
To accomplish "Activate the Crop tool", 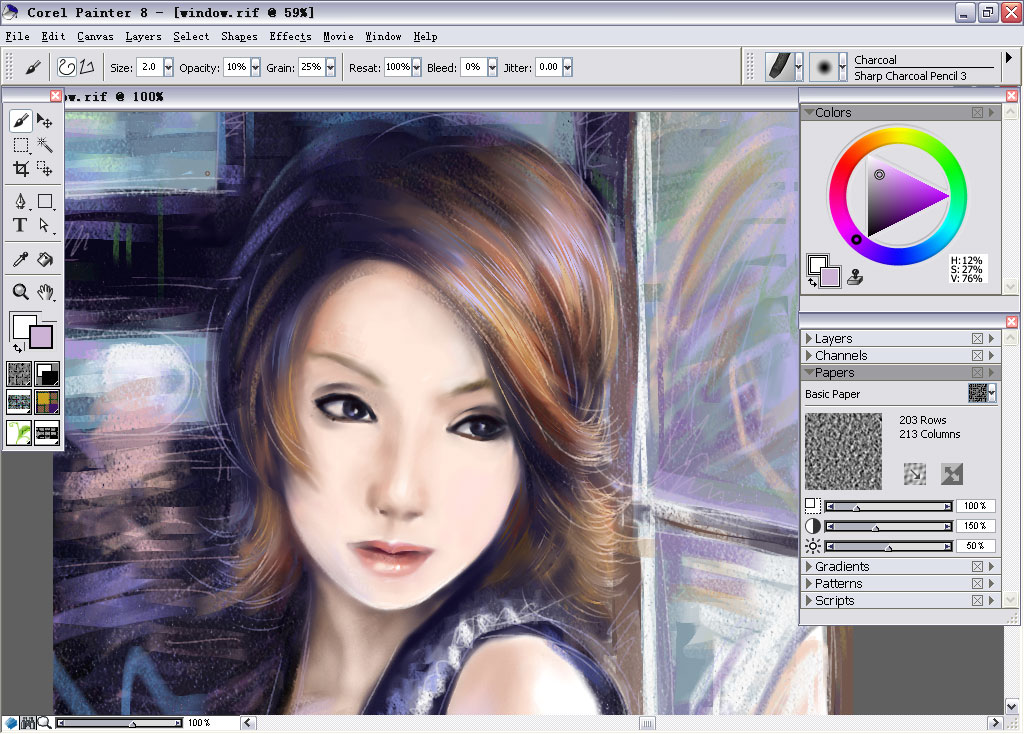I will point(20,169).
